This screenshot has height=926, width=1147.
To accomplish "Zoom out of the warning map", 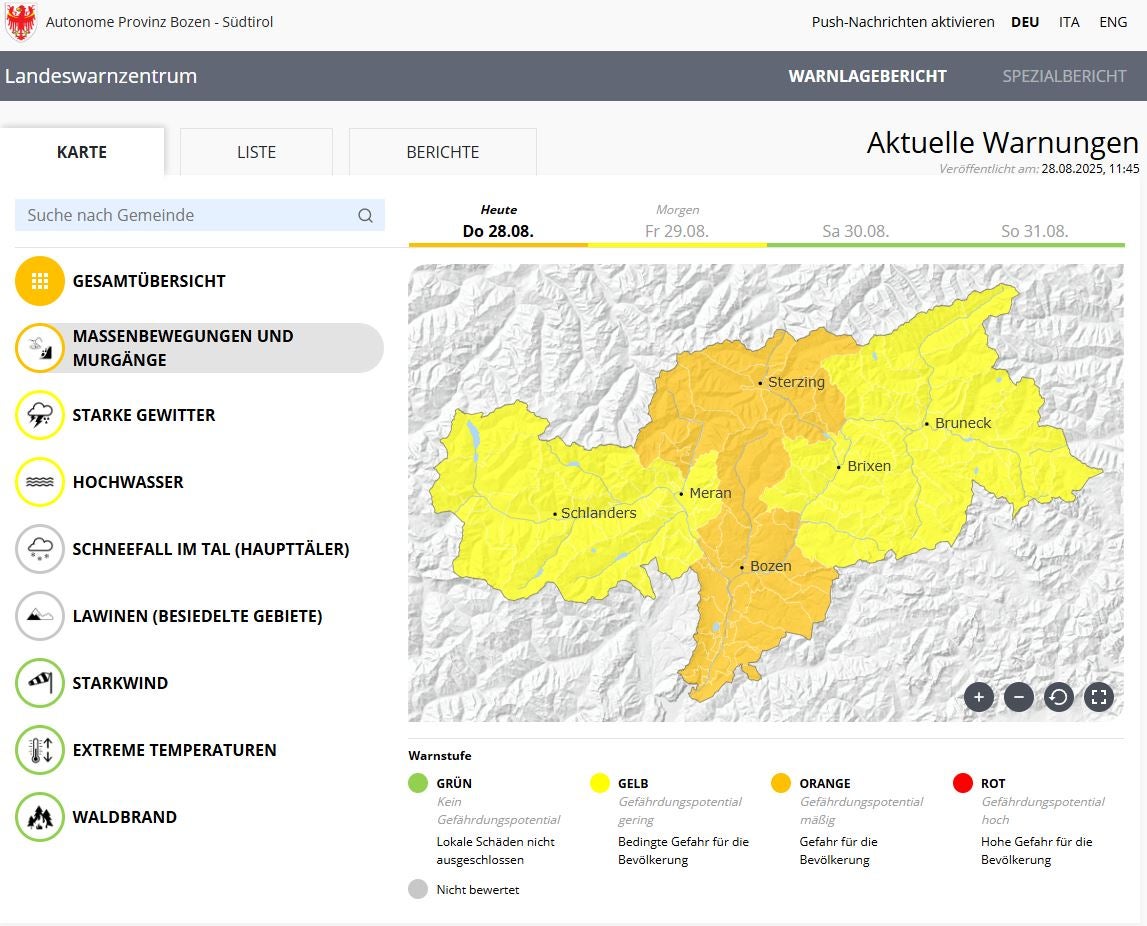I will [x=1018, y=697].
